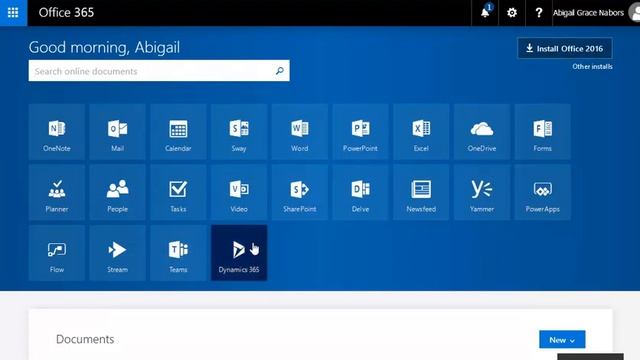Open the Mail app tile

[x=118, y=132]
